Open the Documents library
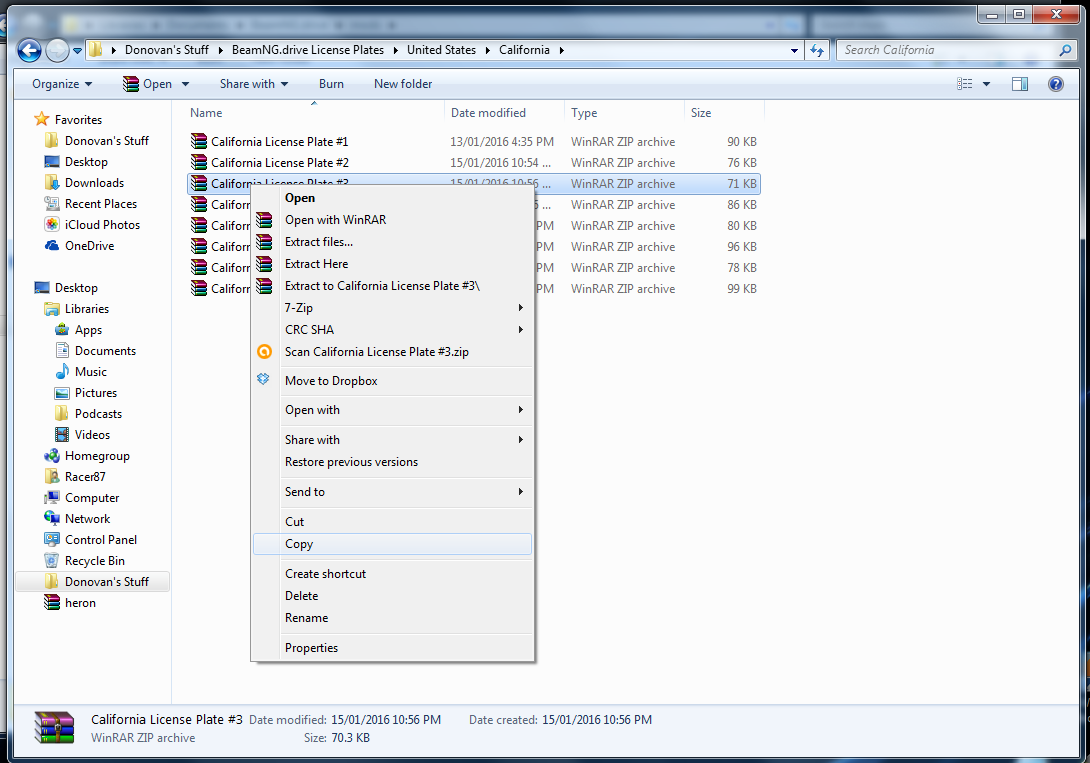The image size is (1090, 763). [105, 351]
